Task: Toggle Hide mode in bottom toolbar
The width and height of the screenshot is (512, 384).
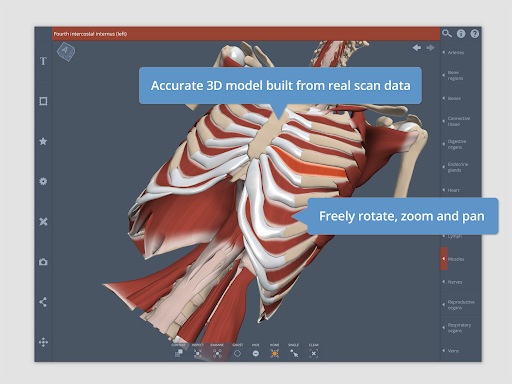Action: 256,351
